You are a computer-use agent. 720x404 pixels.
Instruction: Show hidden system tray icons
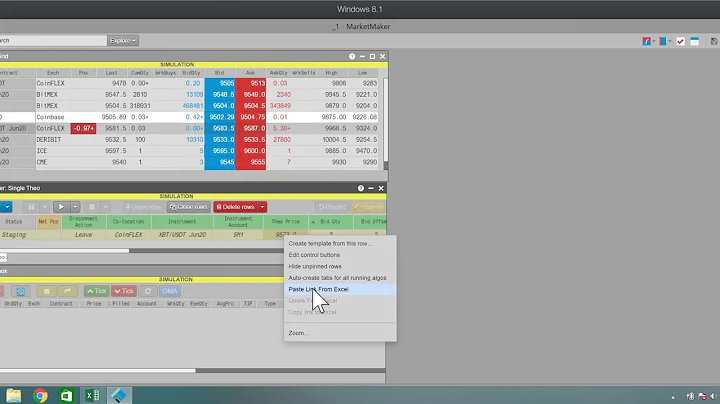pos(673,397)
